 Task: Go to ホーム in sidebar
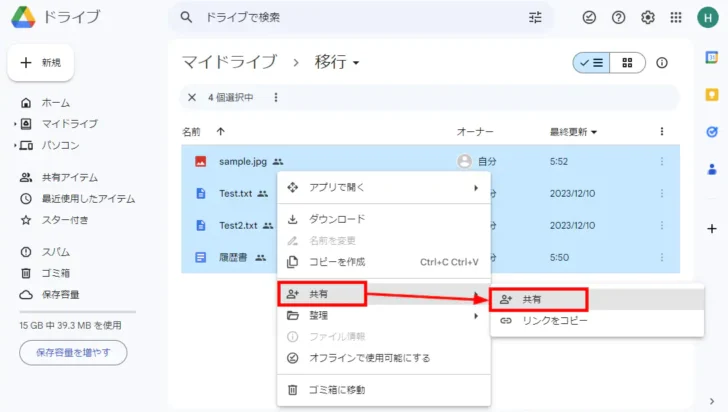pyautogui.click(x=56, y=103)
